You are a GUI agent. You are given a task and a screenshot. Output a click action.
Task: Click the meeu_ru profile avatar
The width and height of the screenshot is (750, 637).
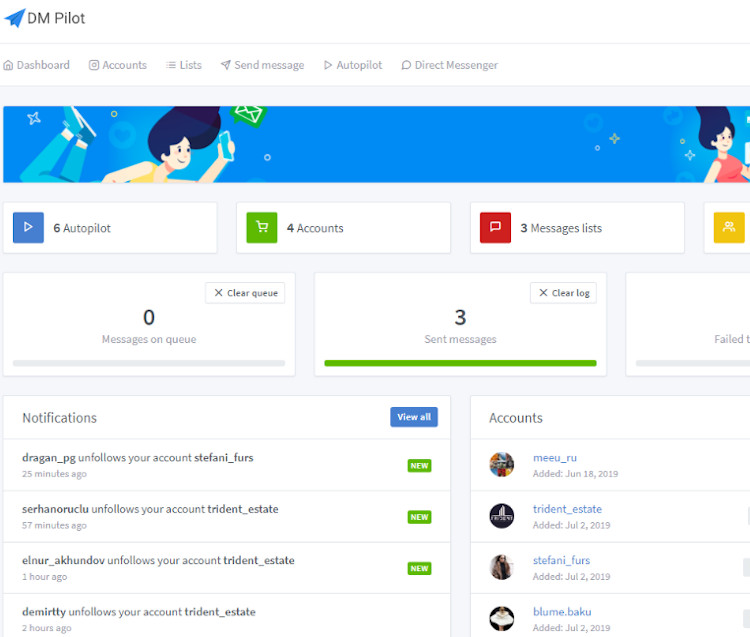click(x=502, y=464)
